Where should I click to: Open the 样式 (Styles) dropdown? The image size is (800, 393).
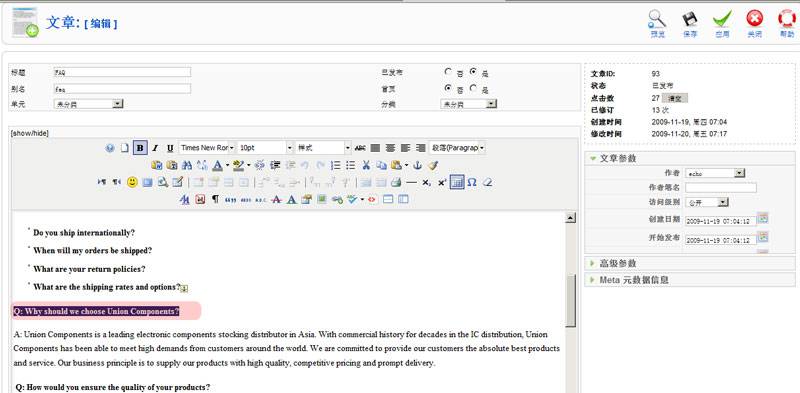(324, 148)
